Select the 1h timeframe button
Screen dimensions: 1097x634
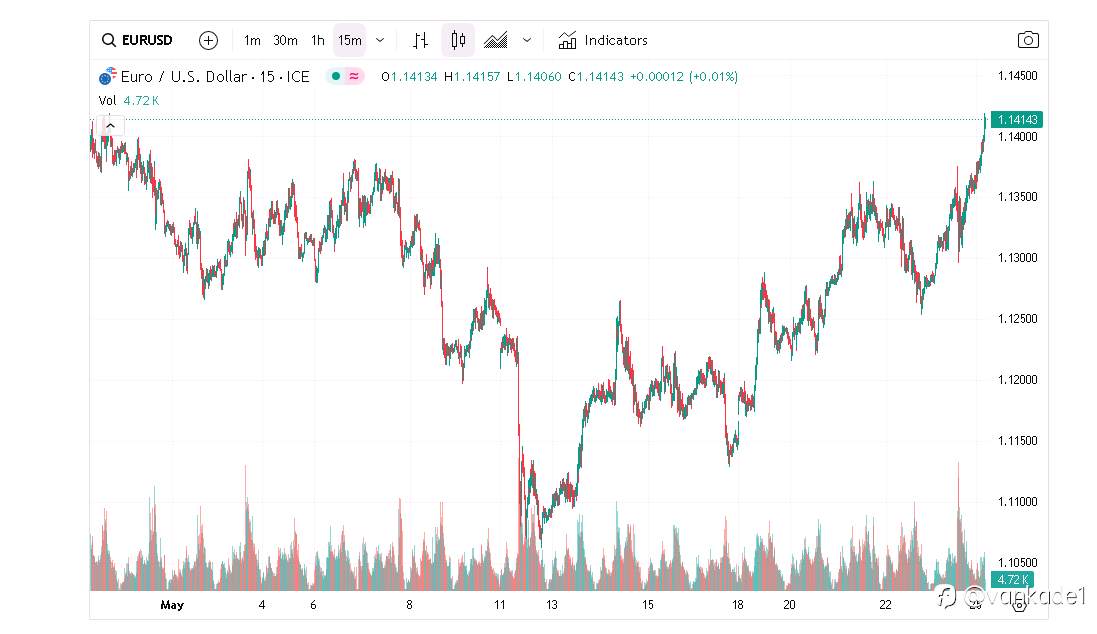(318, 41)
